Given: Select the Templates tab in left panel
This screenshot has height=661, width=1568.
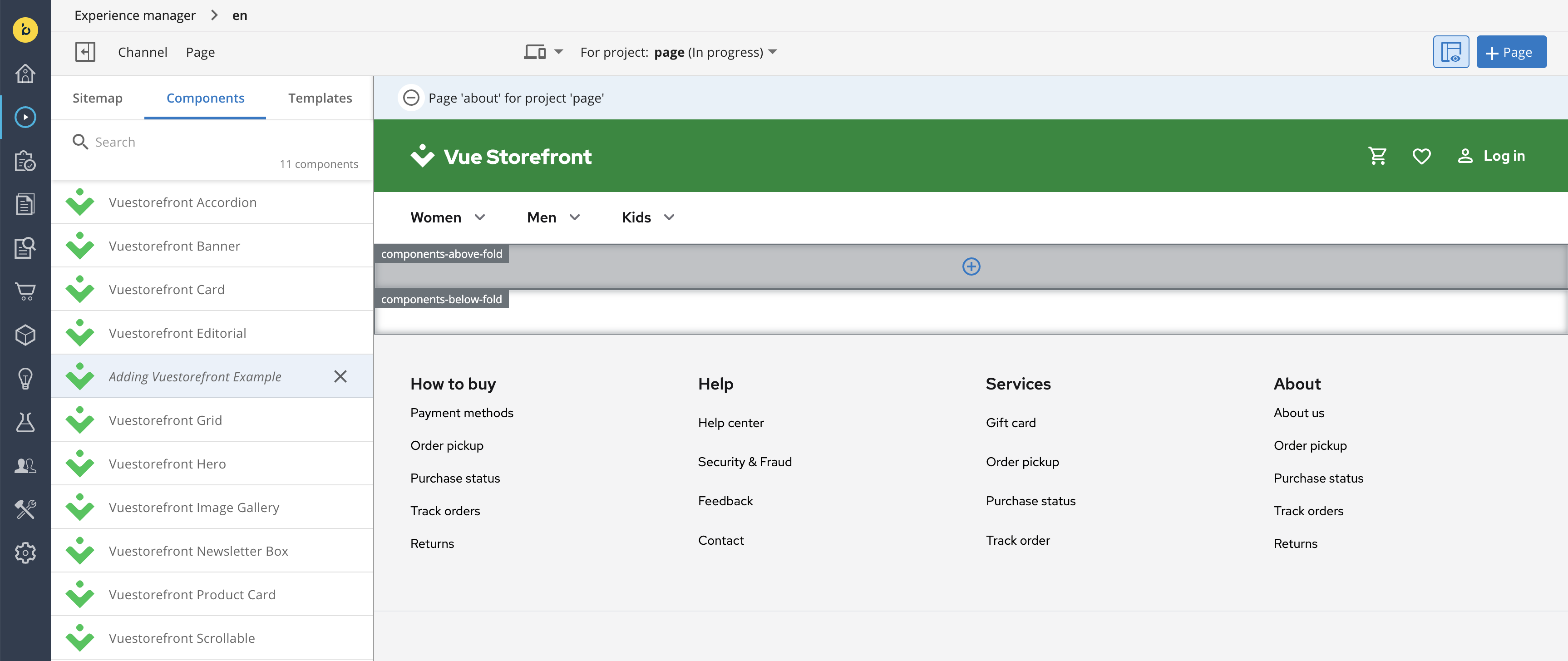Looking at the screenshot, I should click(x=320, y=97).
